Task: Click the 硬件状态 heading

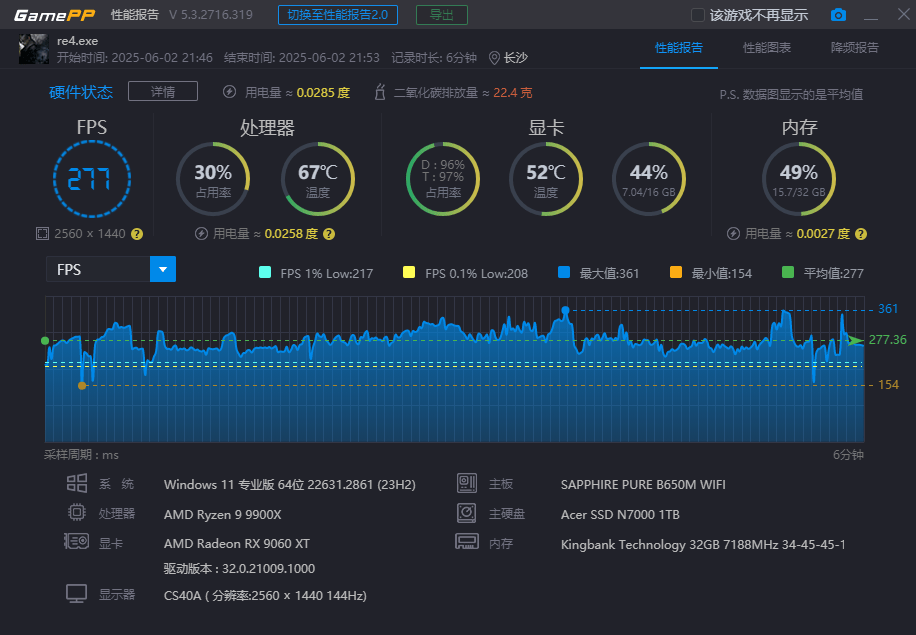Action: [81, 92]
